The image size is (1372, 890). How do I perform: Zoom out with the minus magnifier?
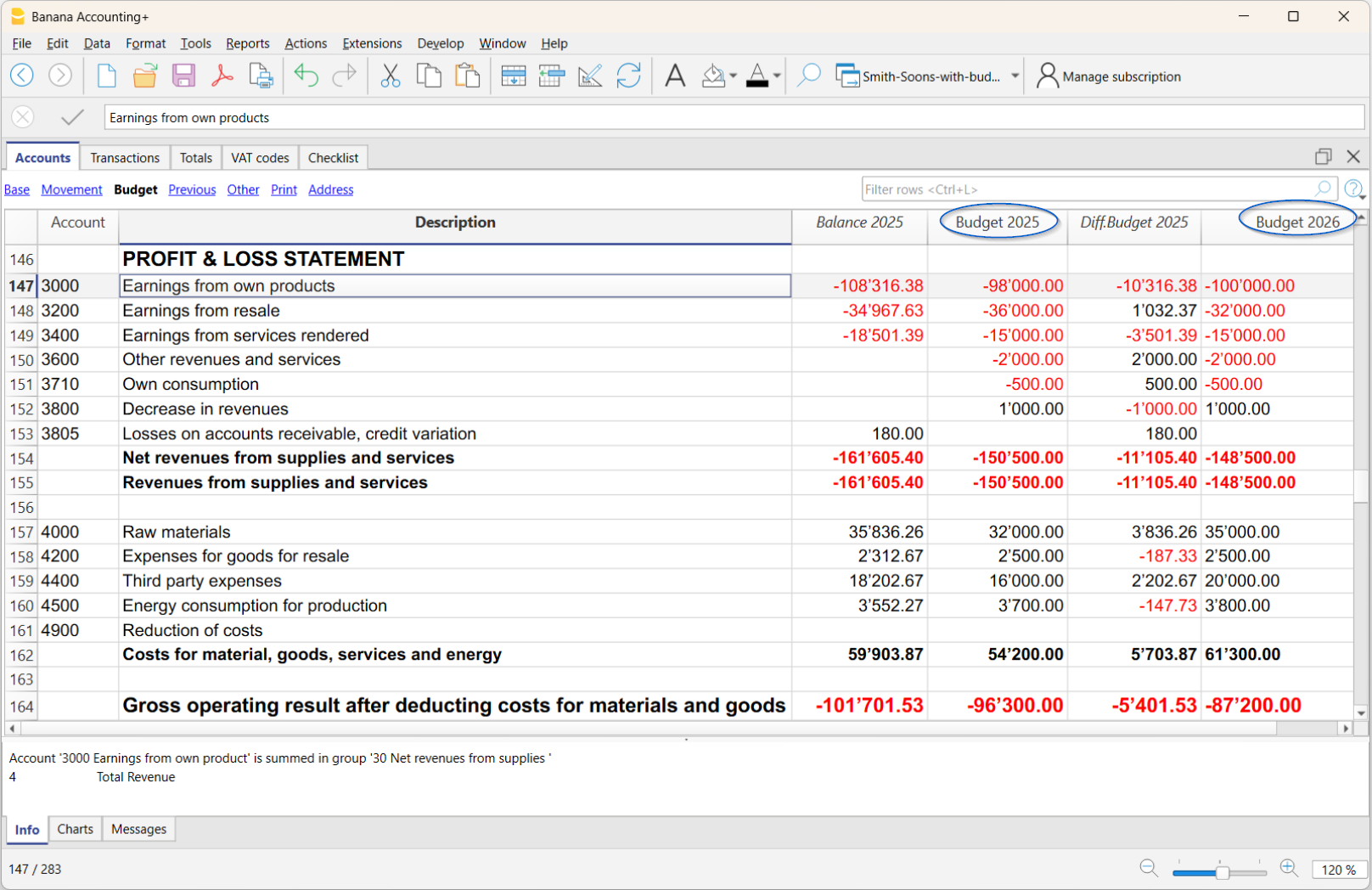[x=1149, y=868]
